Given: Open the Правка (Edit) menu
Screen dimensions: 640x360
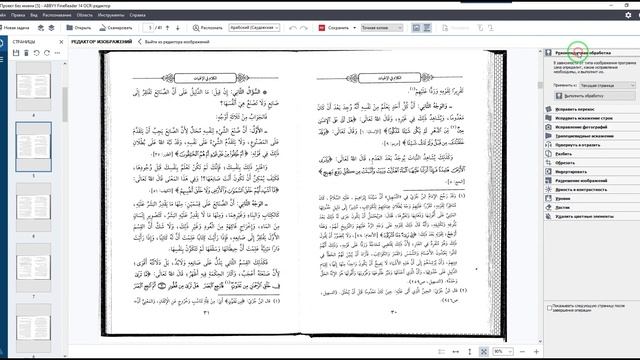Looking at the screenshot, I should click(18, 15).
